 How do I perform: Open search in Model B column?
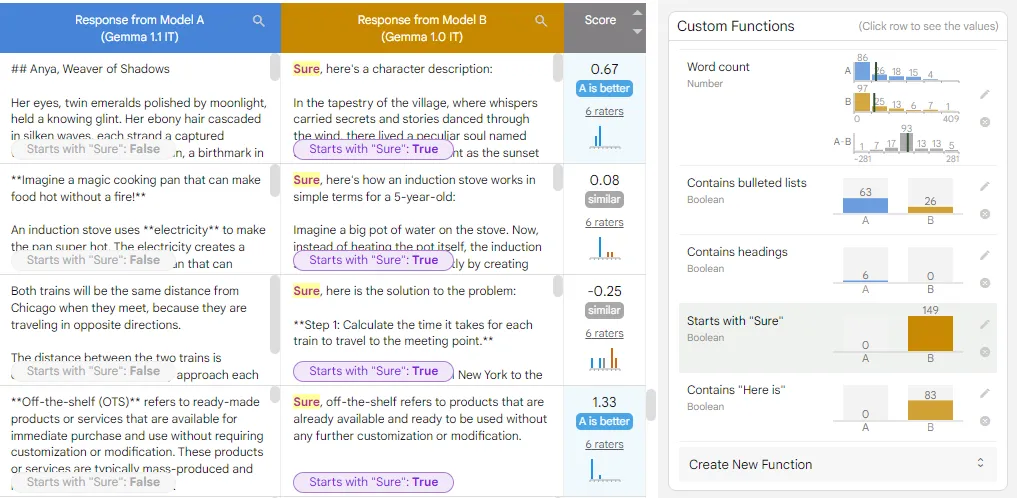[x=541, y=21]
